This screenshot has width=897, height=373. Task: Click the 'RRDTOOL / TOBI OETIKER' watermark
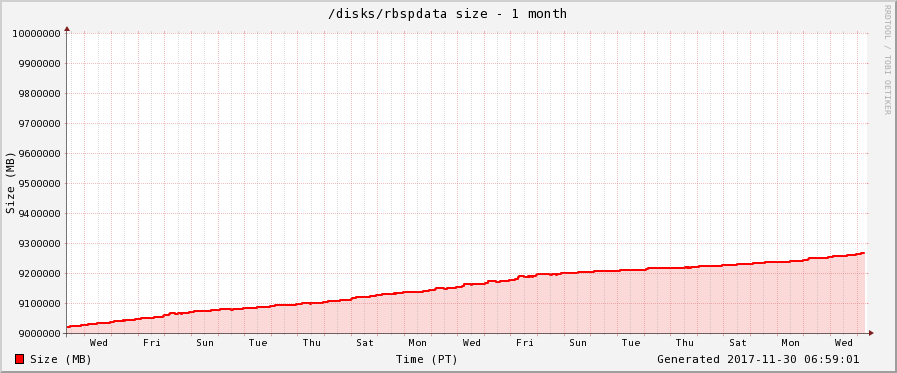(x=887, y=59)
